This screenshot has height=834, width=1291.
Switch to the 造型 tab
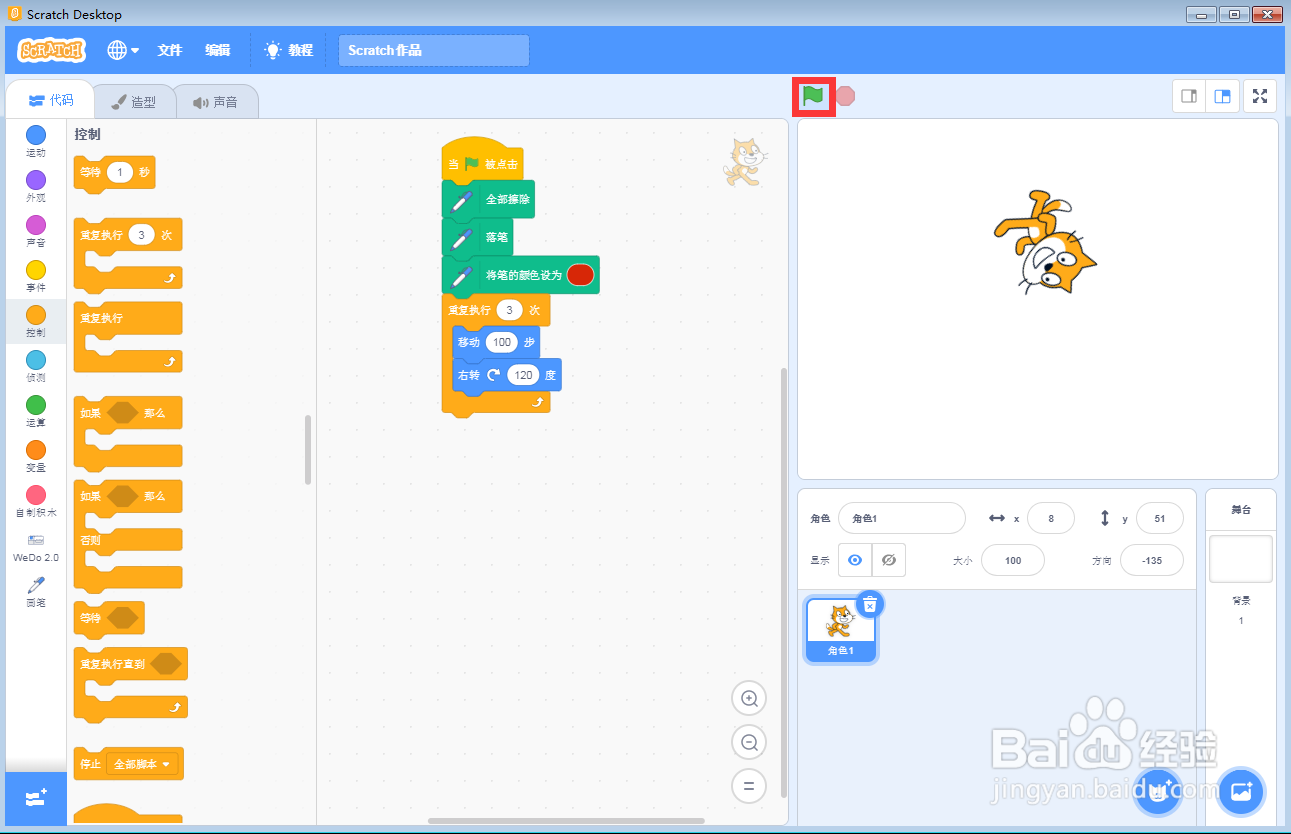tap(134, 101)
